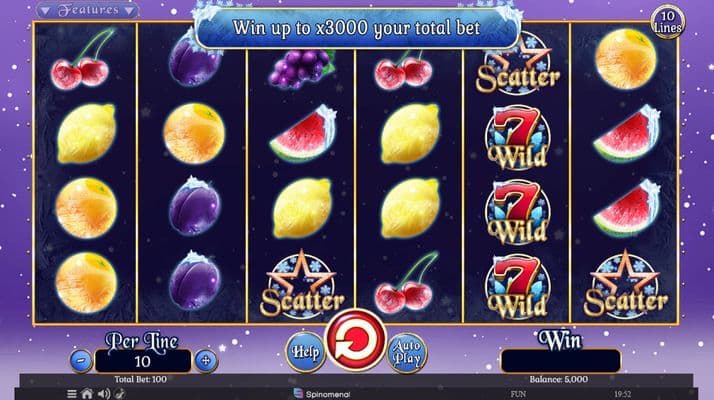
Task: Click the win up to x3000 banner
Action: coord(357,28)
